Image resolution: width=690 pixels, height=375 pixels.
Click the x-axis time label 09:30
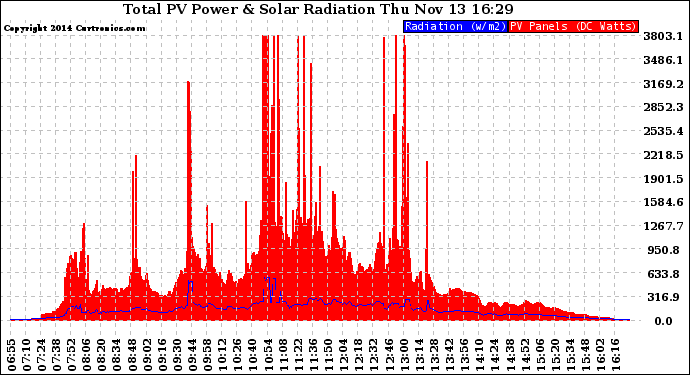coord(178,356)
